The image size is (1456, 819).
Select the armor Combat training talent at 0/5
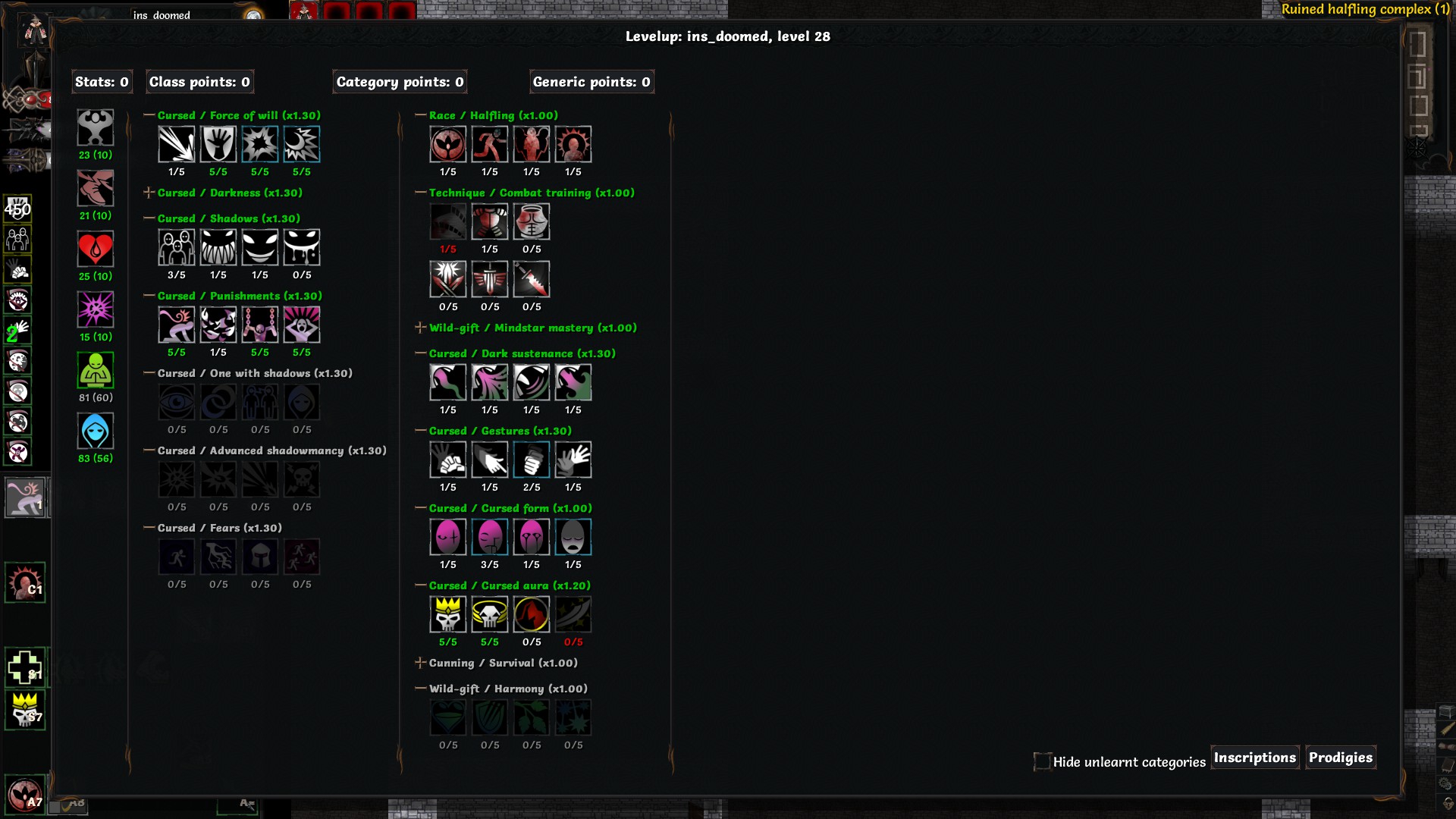531,221
